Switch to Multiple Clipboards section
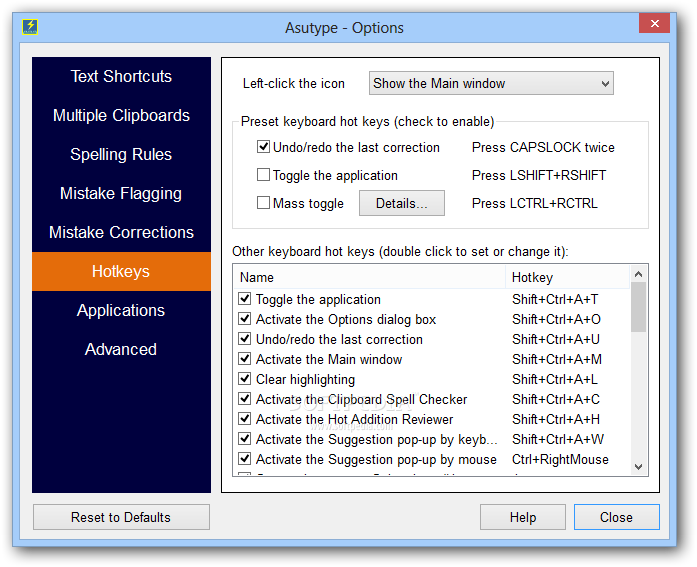697x567 pixels. point(121,116)
